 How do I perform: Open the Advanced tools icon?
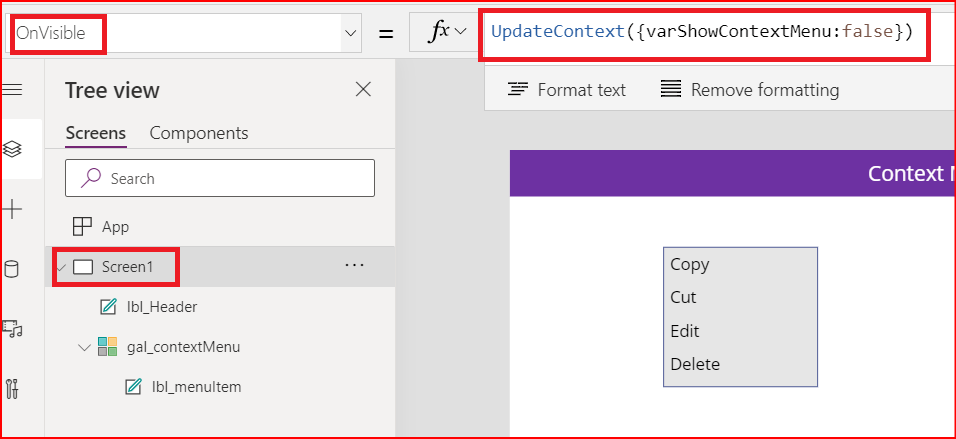13,387
